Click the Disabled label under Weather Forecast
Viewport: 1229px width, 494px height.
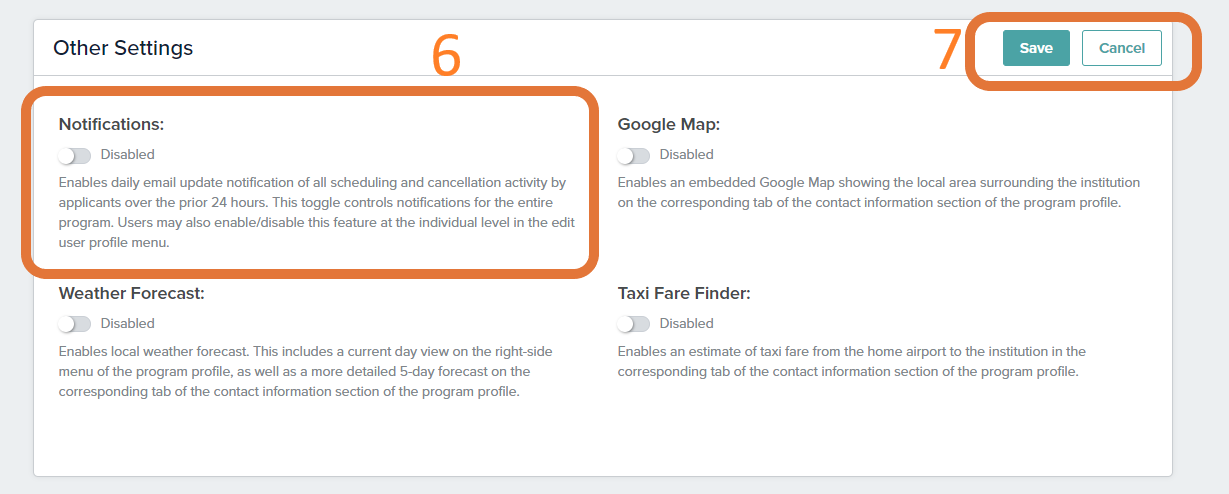click(128, 324)
